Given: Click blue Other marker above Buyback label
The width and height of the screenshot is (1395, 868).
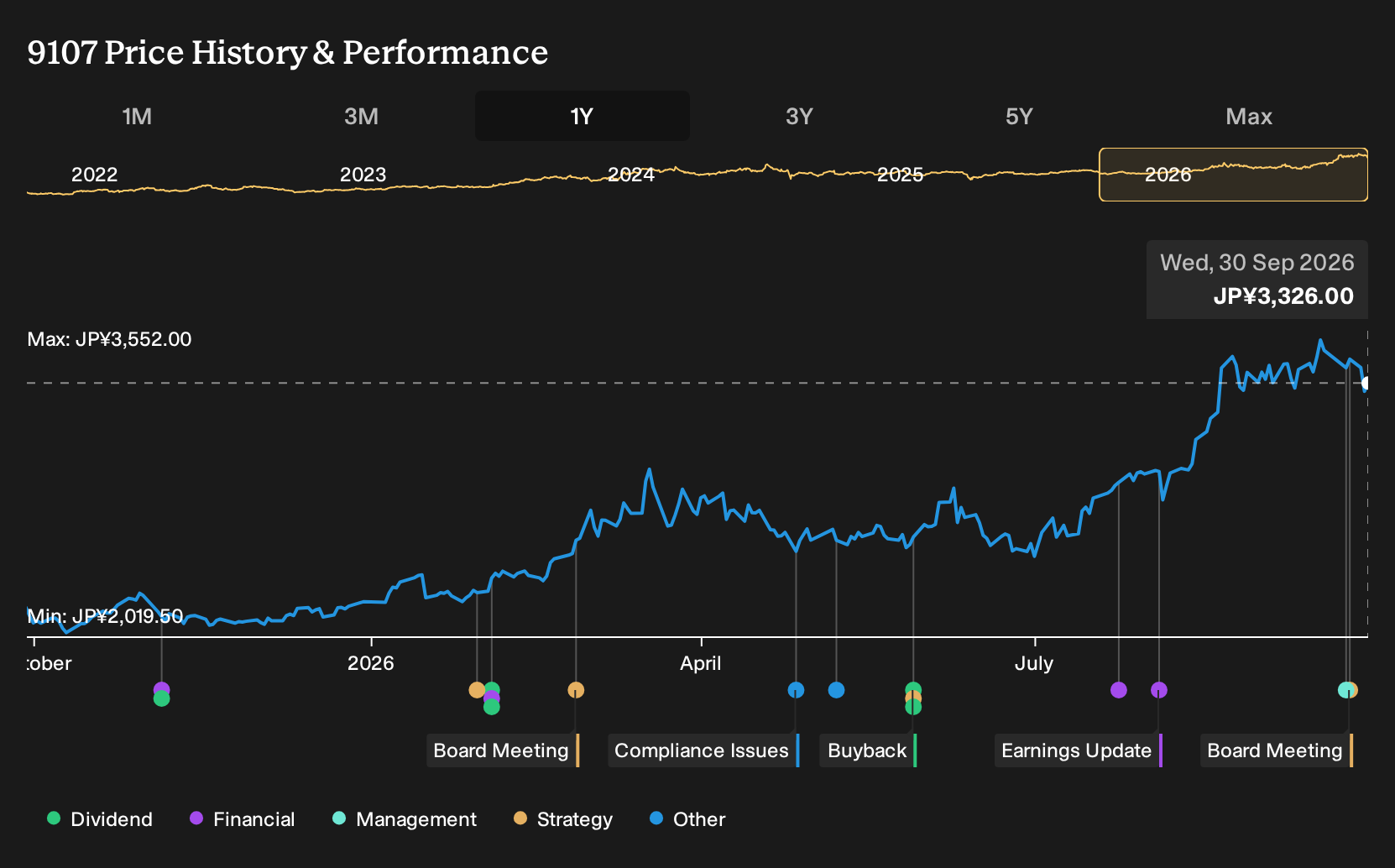Looking at the screenshot, I should (836, 690).
